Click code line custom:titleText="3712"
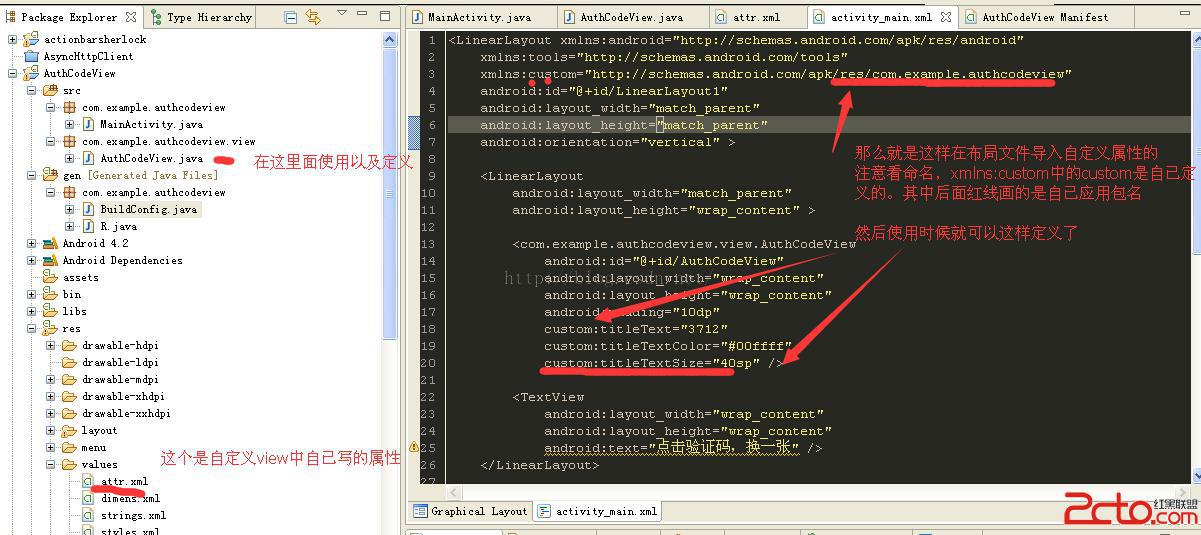 point(636,328)
